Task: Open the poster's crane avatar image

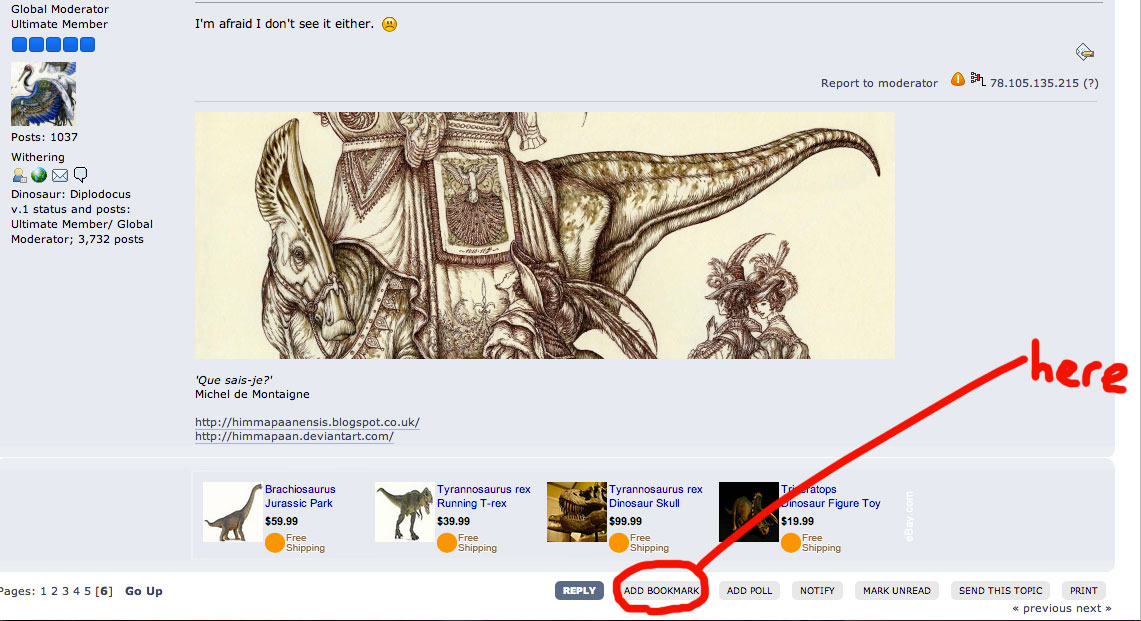Action: coord(44,94)
